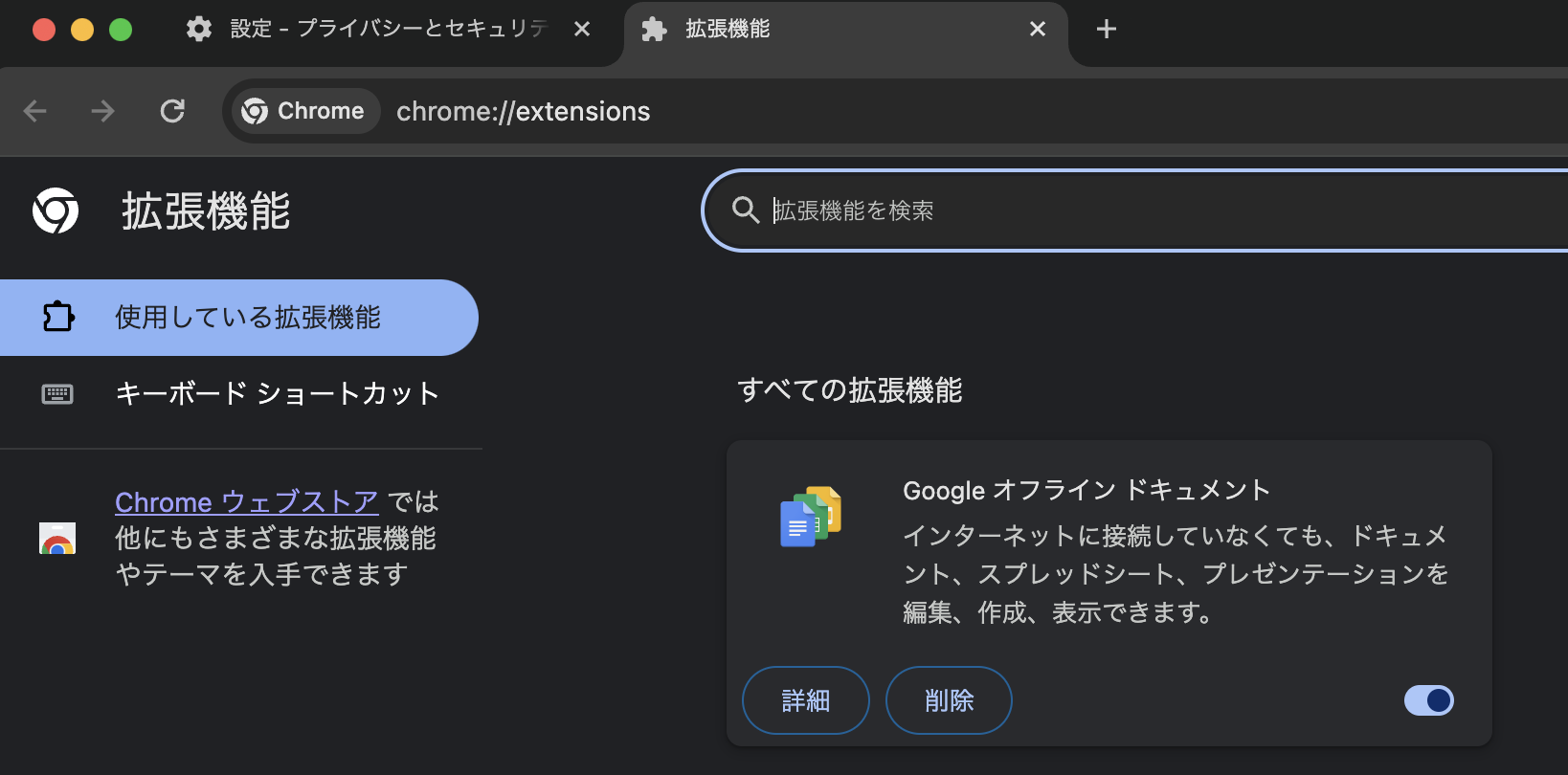The image size is (1568, 775).
Task: Click the macOS yellow minimize button
Action: tap(82, 30)
